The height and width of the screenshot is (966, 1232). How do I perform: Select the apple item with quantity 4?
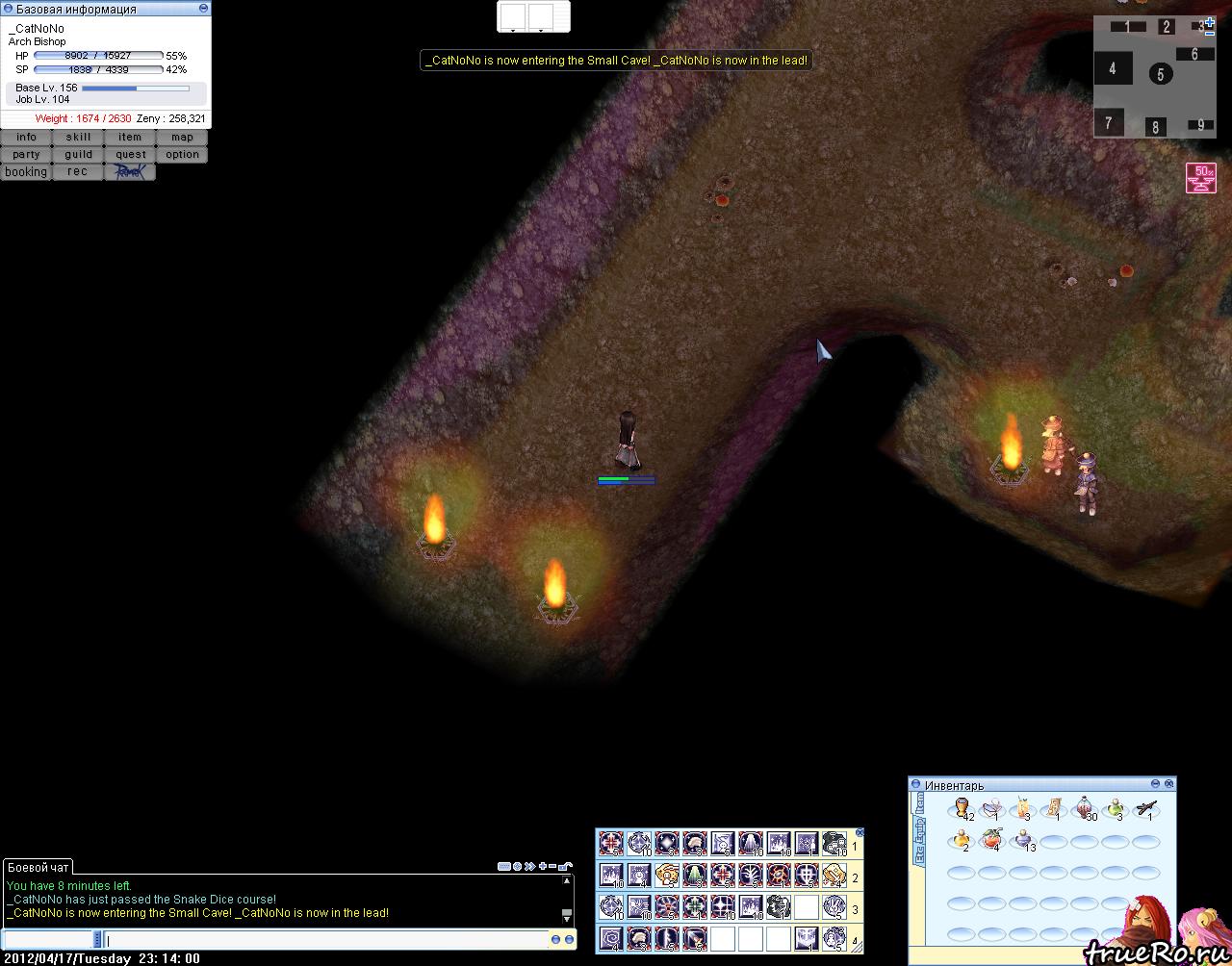[x=992, y=840]
